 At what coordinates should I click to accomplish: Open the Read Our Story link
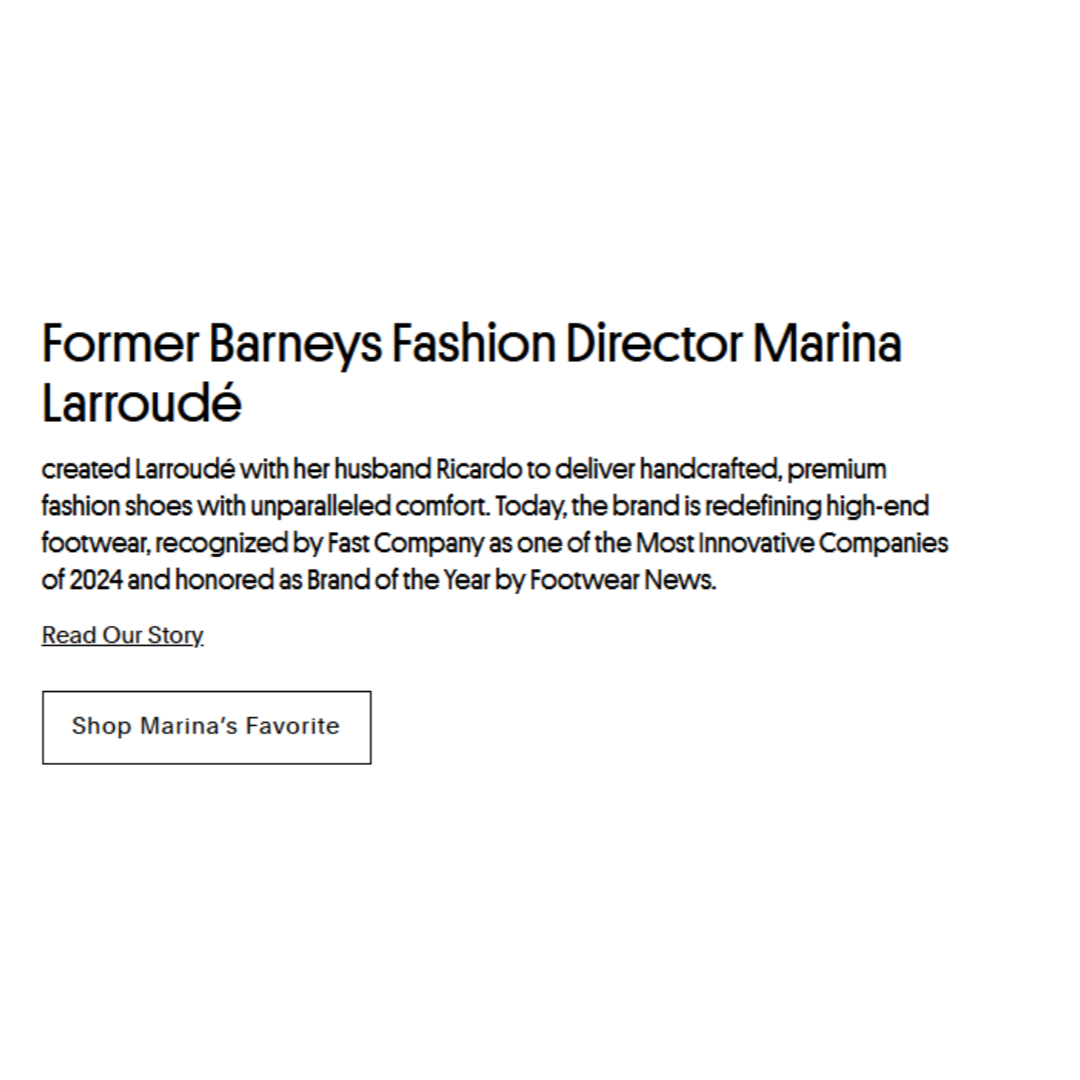click(122, 635)
